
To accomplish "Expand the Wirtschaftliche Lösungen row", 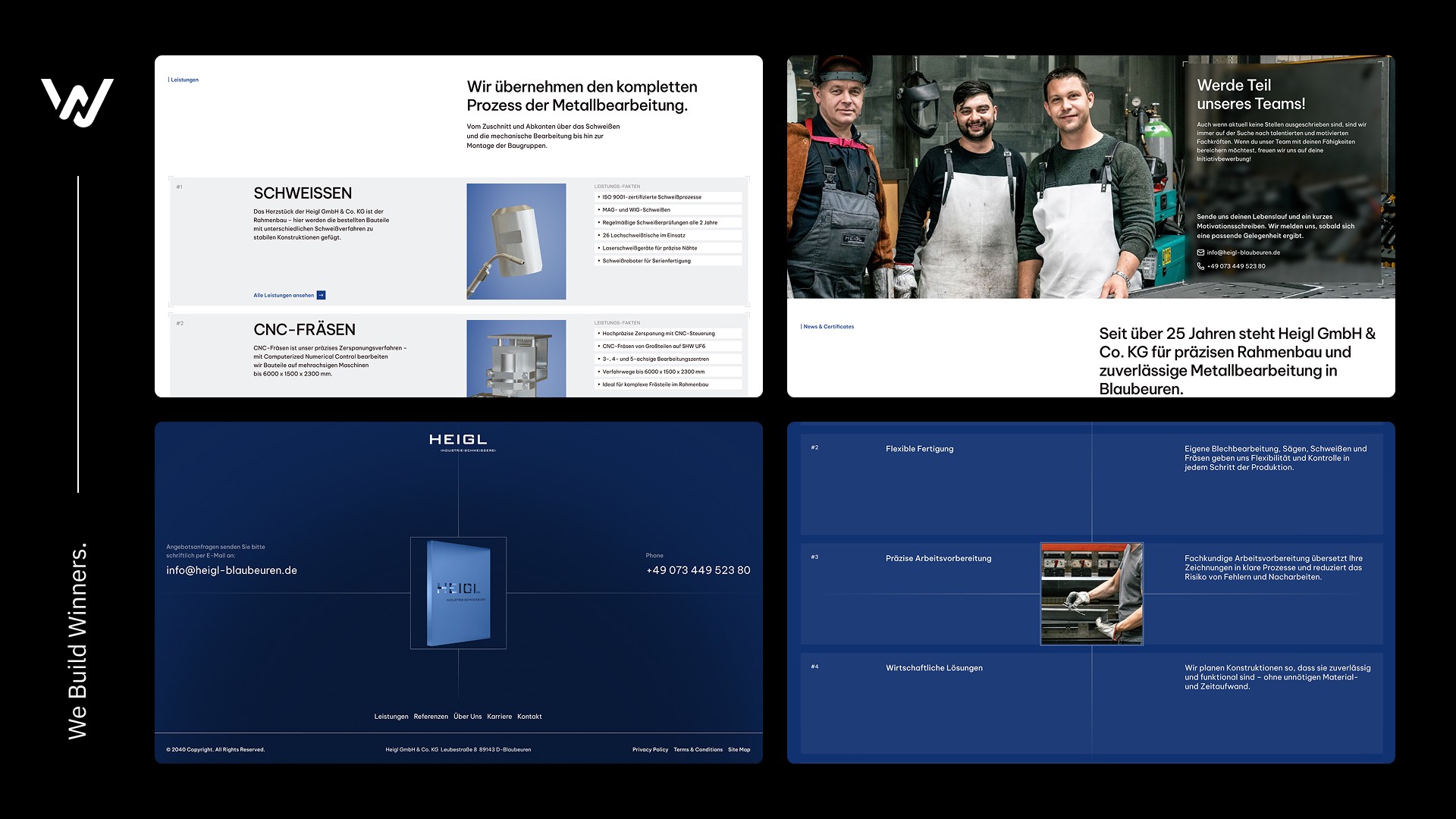I will [934, 668].
